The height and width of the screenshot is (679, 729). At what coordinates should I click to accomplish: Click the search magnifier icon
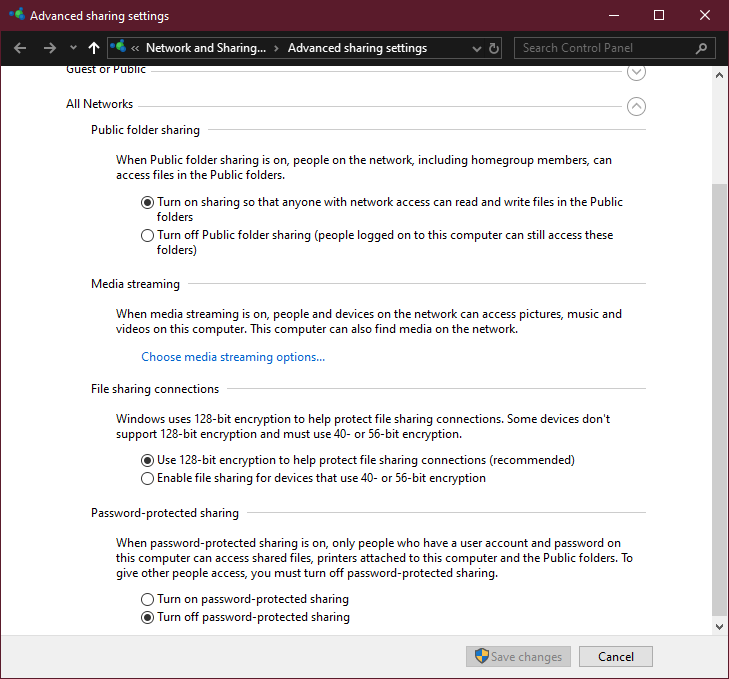click(x=702, y=48)
